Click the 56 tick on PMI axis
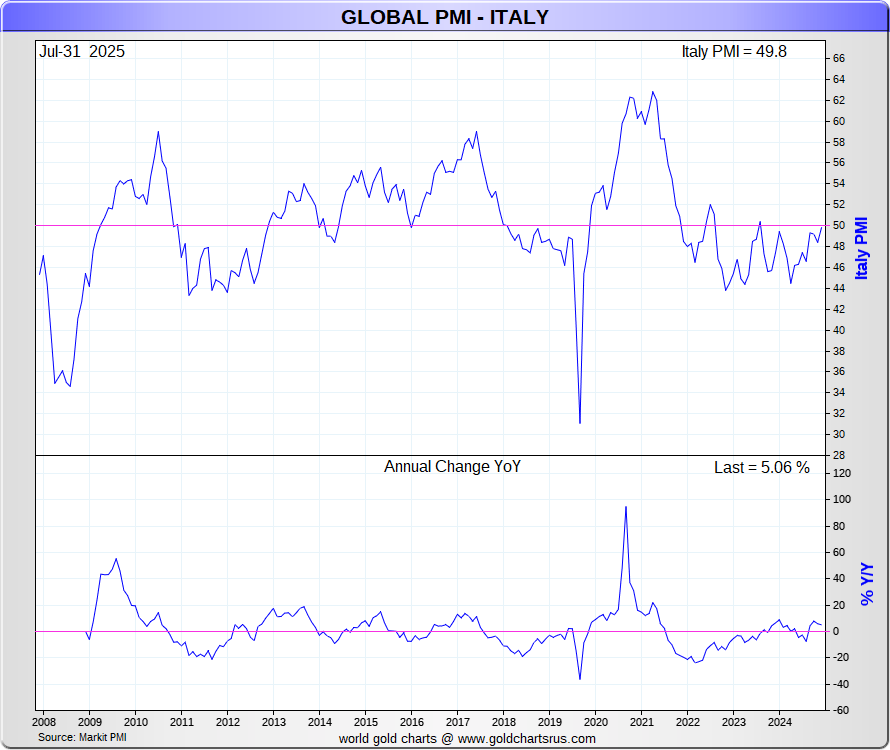 839,163
